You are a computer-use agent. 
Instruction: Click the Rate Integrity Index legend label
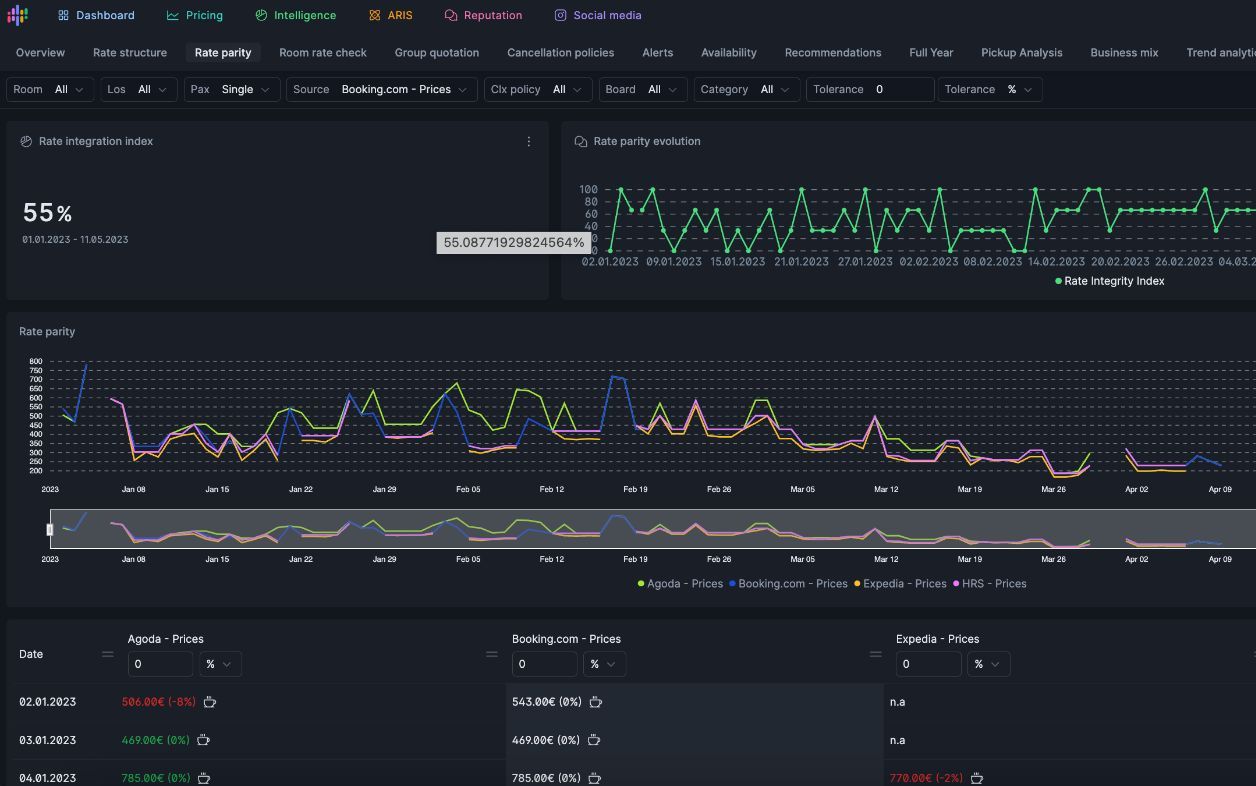pyautogui.click(x=1113, y=282)
